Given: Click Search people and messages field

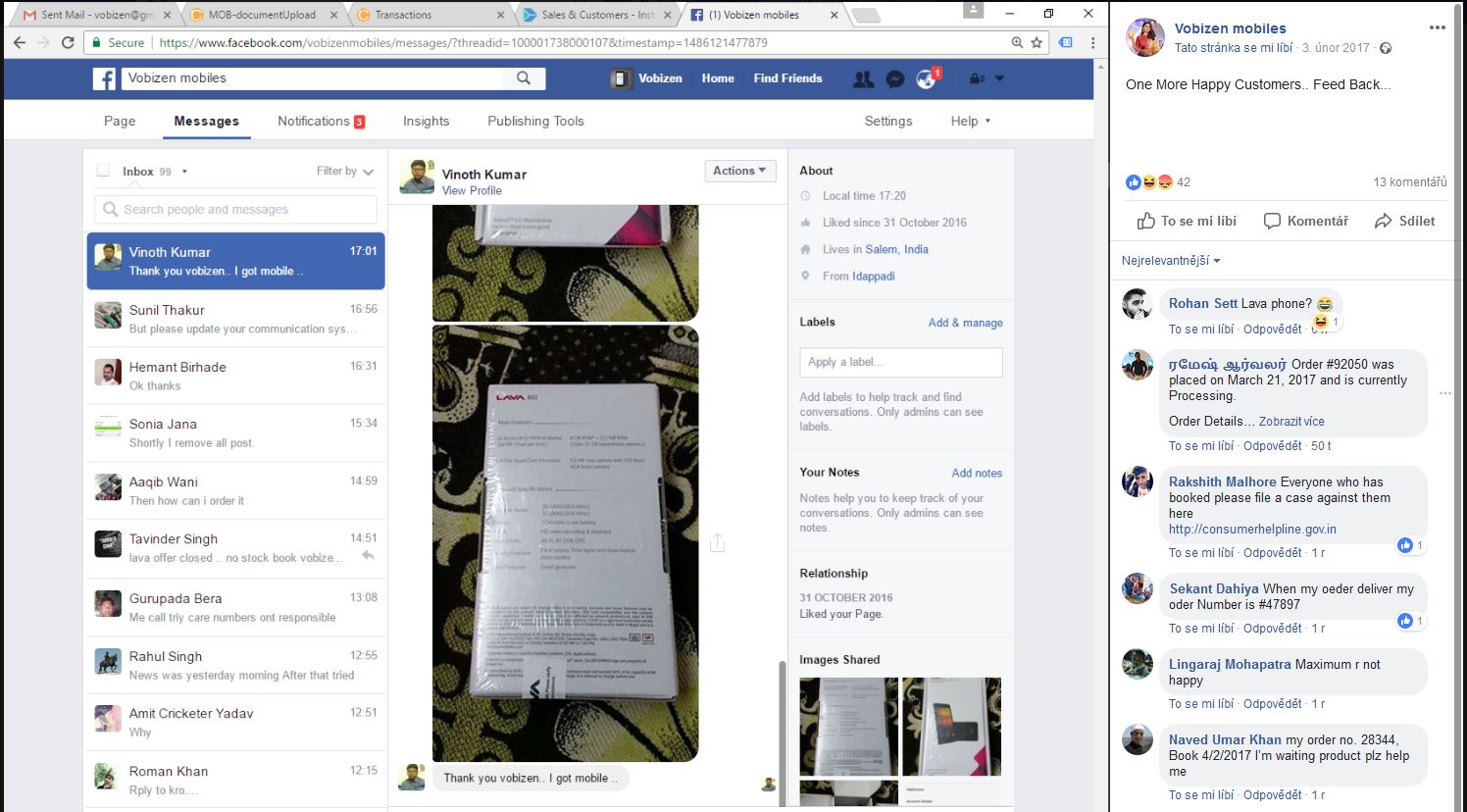Looking at the screenshot, I should click(235, 209).
